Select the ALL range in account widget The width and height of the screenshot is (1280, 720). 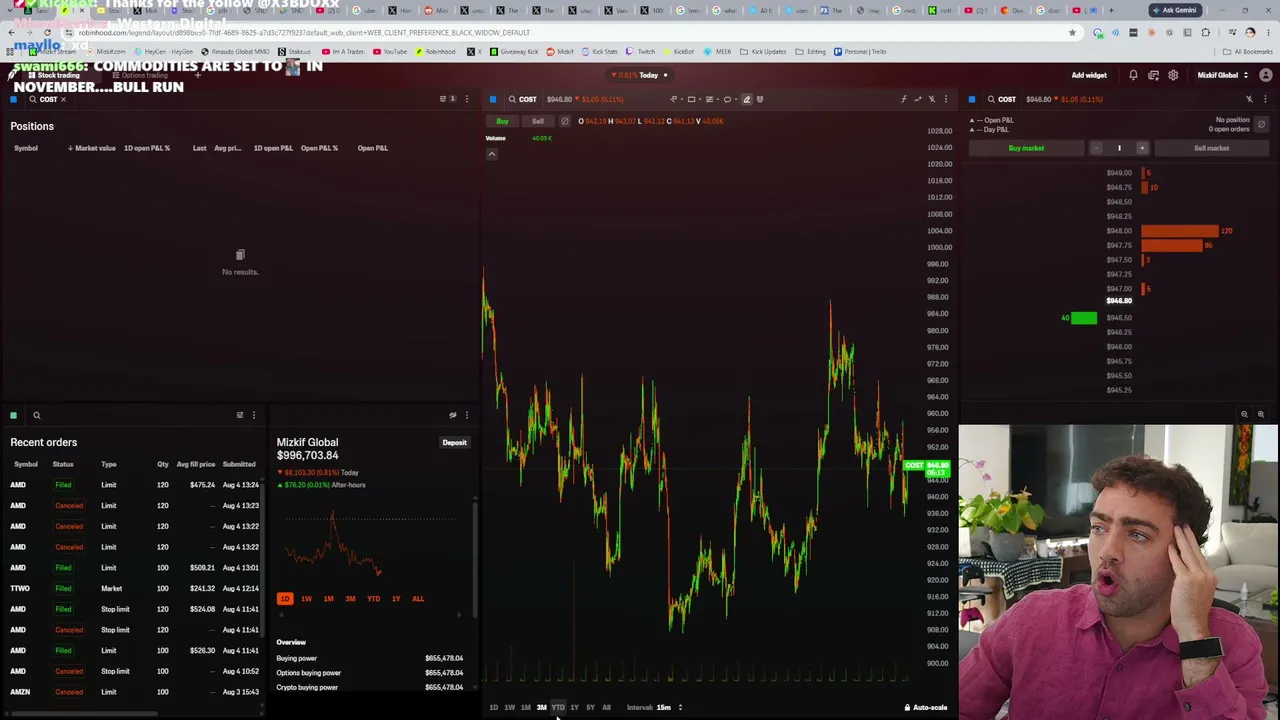(x=418, y=599)
